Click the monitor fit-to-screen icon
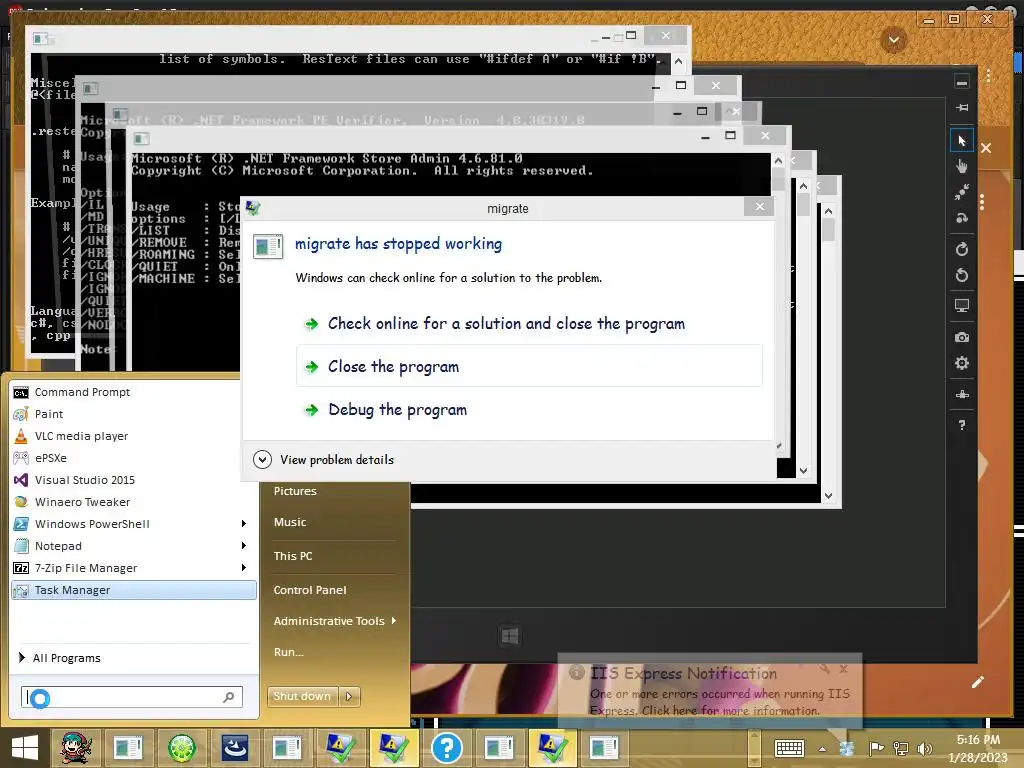Screen dimensions: 1024x768 pyautogui.click(x=961, y=306)
